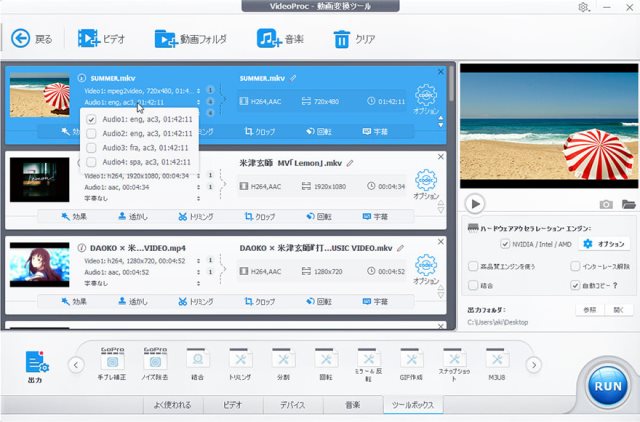Open hardware acceleration オプション button
The height and width of the screenshot is (422, 640).
pos(604,244)
